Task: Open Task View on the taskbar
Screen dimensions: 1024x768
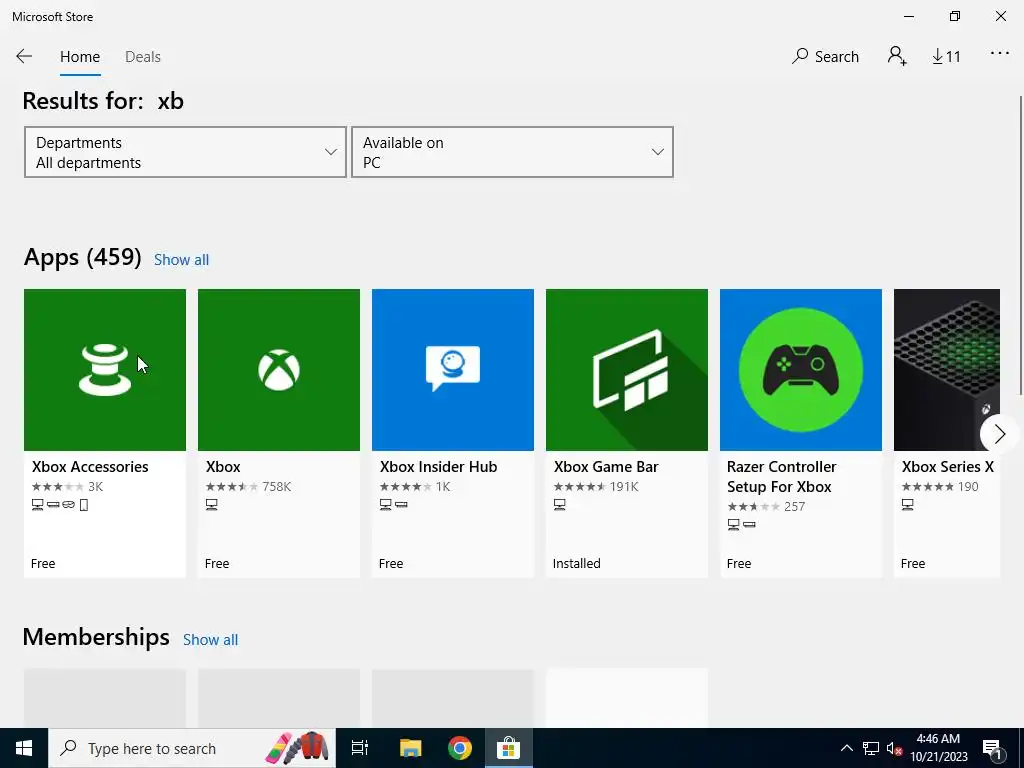Action: (x=360, y=748)
